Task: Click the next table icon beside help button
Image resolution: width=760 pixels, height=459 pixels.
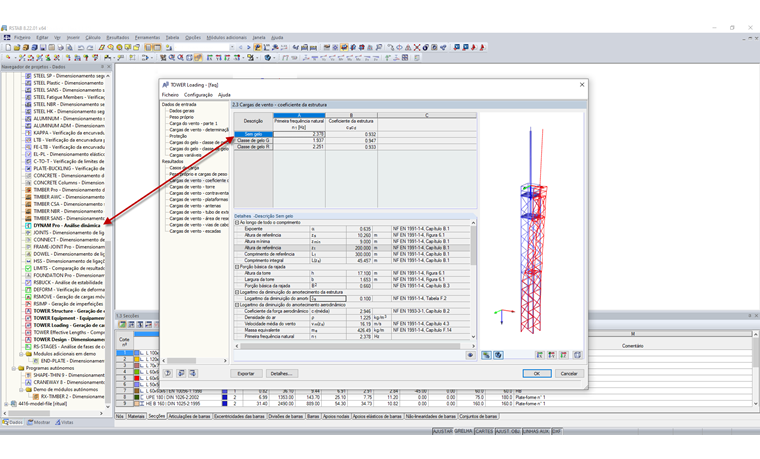Action: 192,373
